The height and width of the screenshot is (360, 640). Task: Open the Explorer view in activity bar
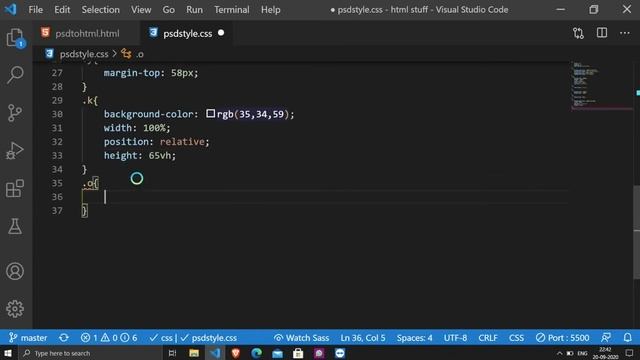click(15, 38)
